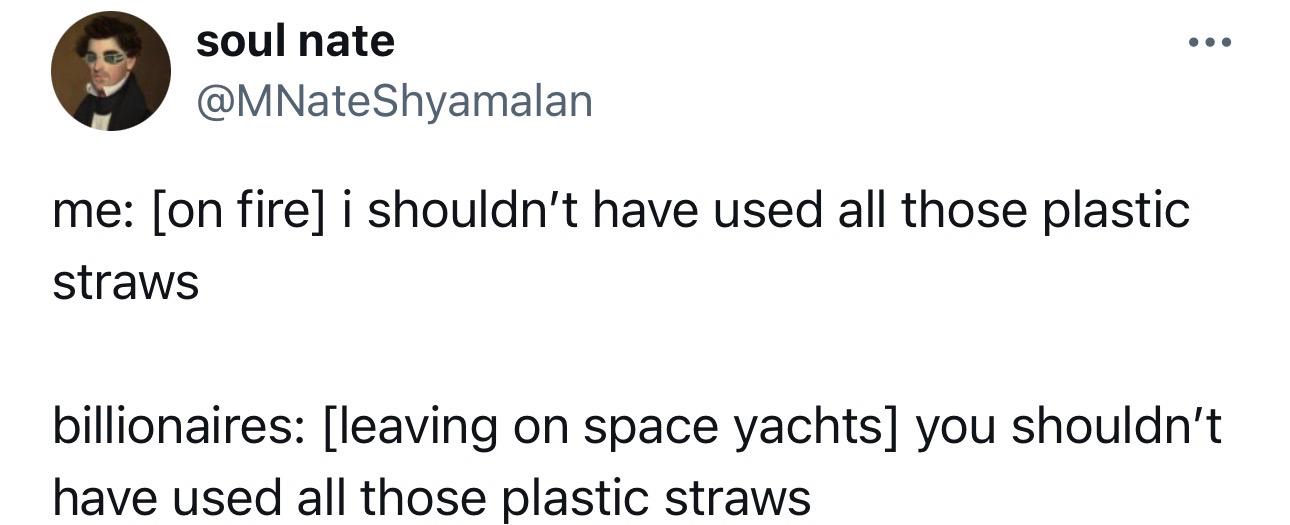Open the soul nate display name link
Image resolution: width=1290 pixels, height=525 pixels.
click(295, 42)
